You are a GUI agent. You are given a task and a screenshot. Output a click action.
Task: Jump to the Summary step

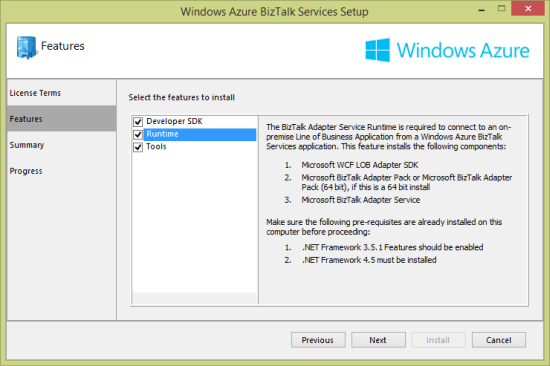pos(62,145)
